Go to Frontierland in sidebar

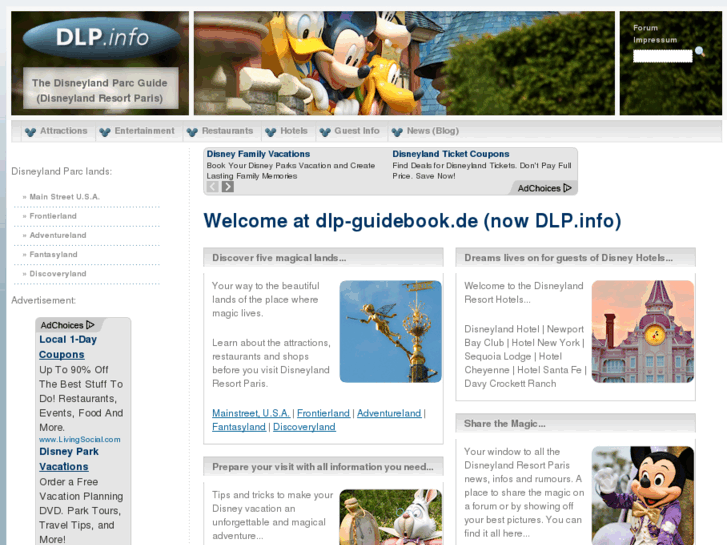click(x=53, y=216)
